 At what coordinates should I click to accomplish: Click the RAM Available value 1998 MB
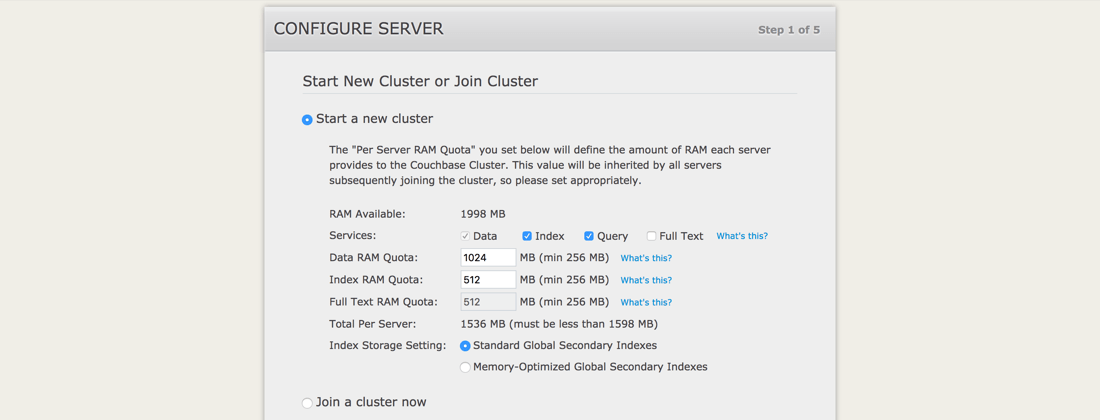pos(483,214)
